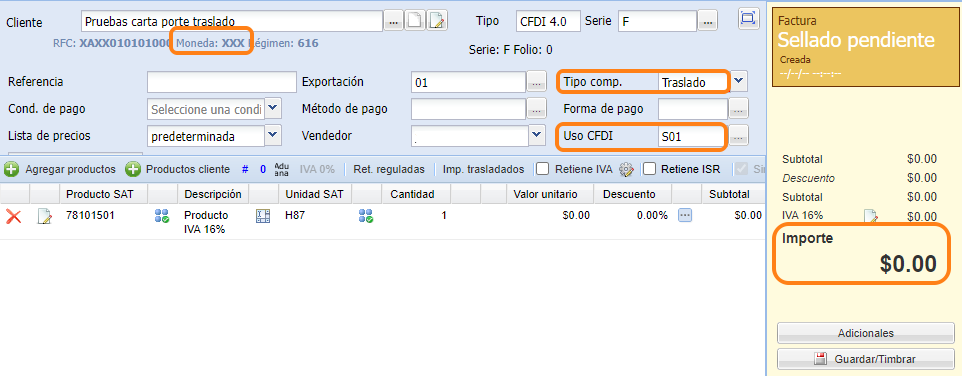962x376 pixels.
Task: Click the Referencia input field
Action: coord(221,82)
